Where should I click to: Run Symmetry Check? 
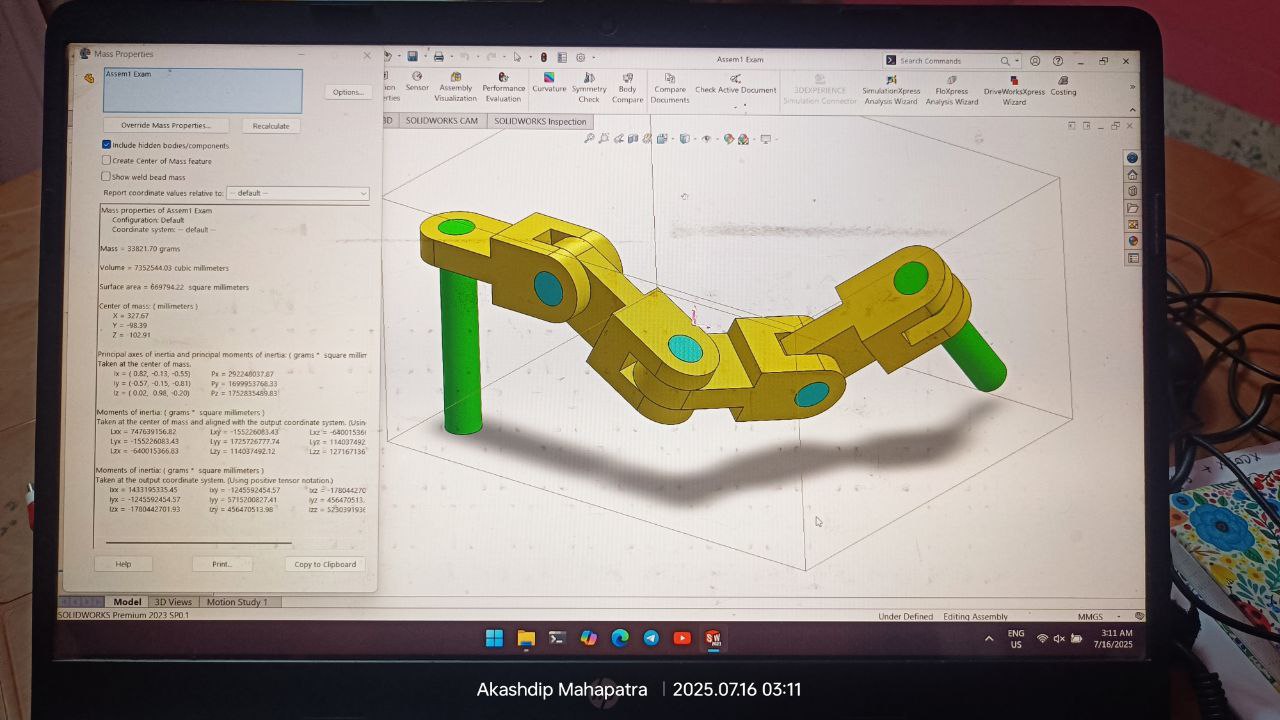click(589, 87)
